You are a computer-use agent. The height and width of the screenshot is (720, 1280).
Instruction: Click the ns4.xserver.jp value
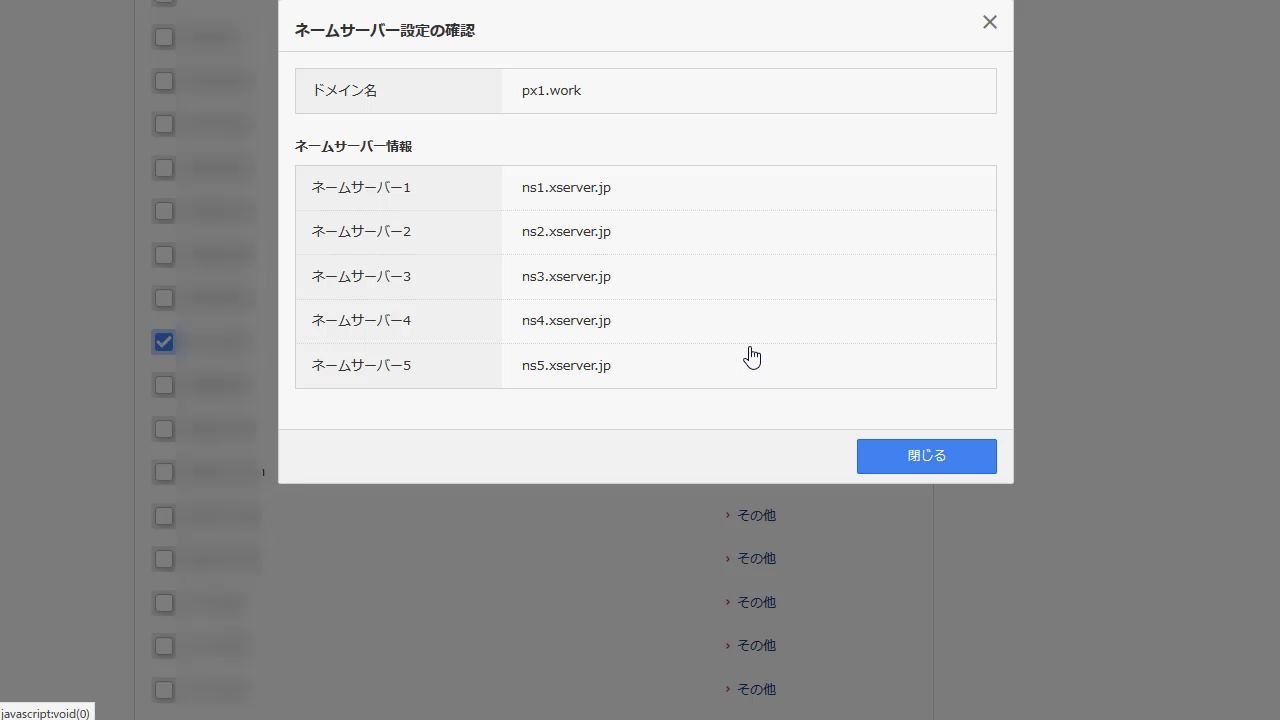coord(566,321)
